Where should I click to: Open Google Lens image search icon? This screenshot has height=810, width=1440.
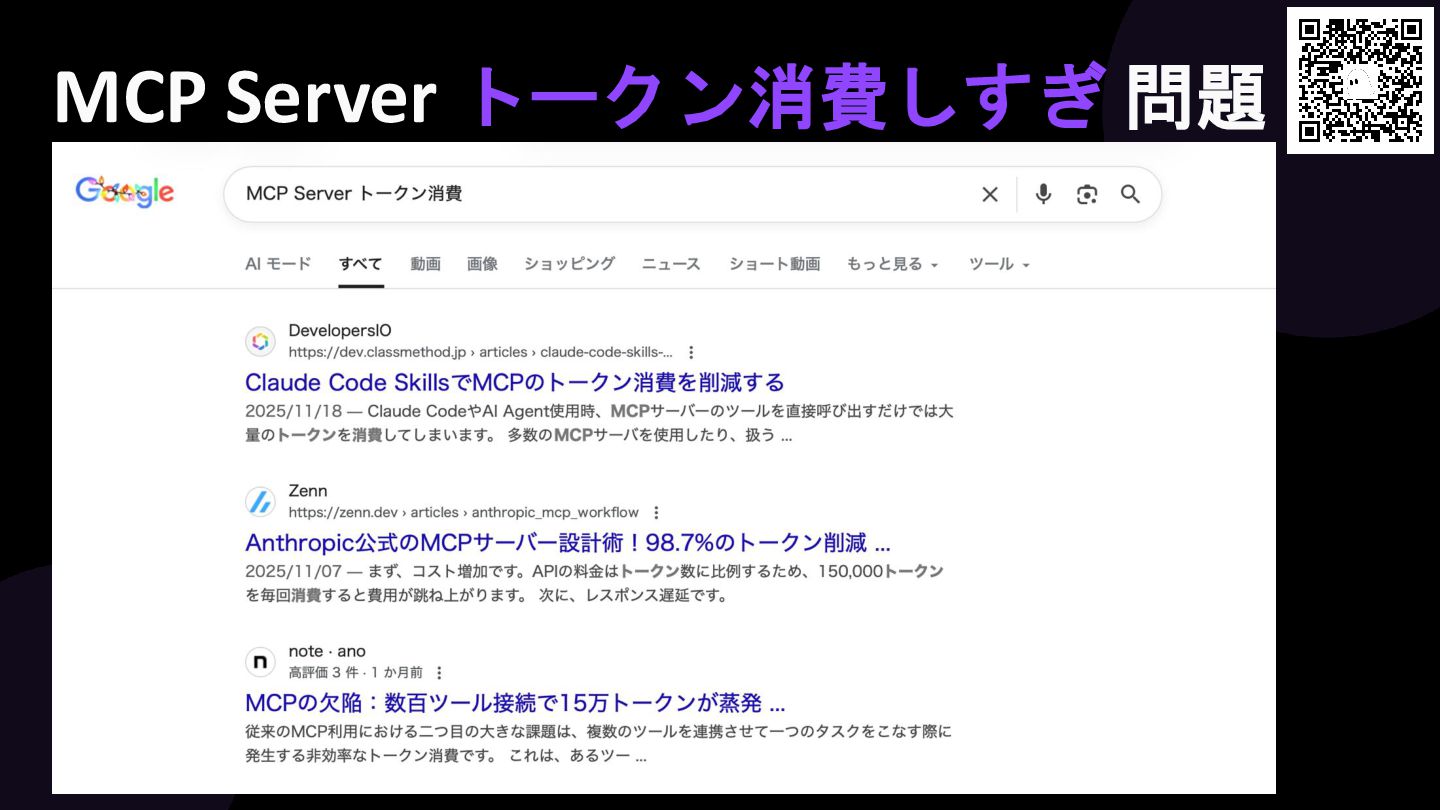tap(1087, 194)
